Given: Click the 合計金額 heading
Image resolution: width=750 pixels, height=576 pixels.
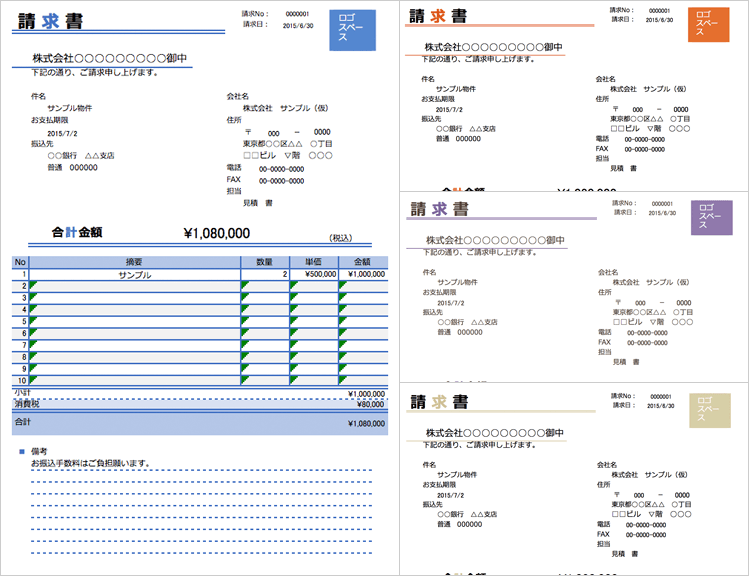Looking at the screenshot, I should tap(77, 233).
